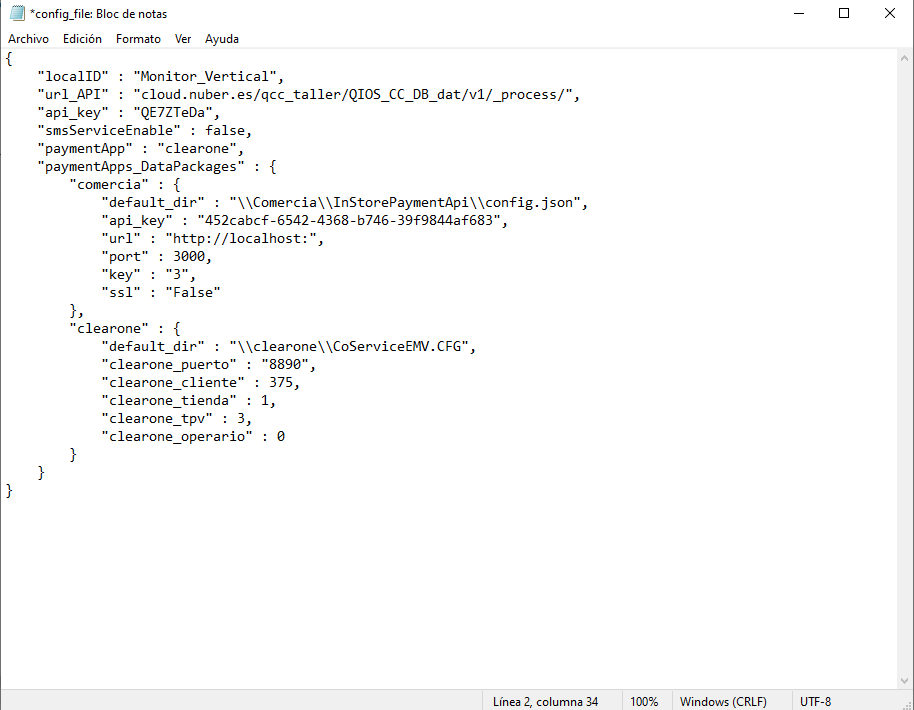
Task: Click the "clearone" section key
Action: [x=109, y=328]
